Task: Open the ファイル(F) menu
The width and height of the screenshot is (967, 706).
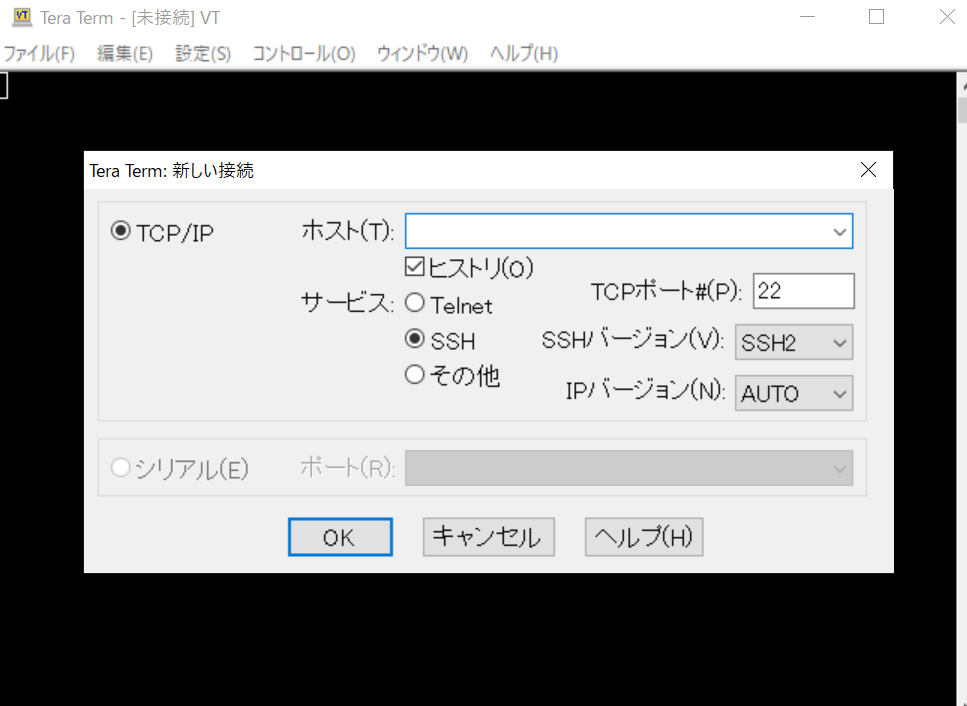Action: coord(39,54)
